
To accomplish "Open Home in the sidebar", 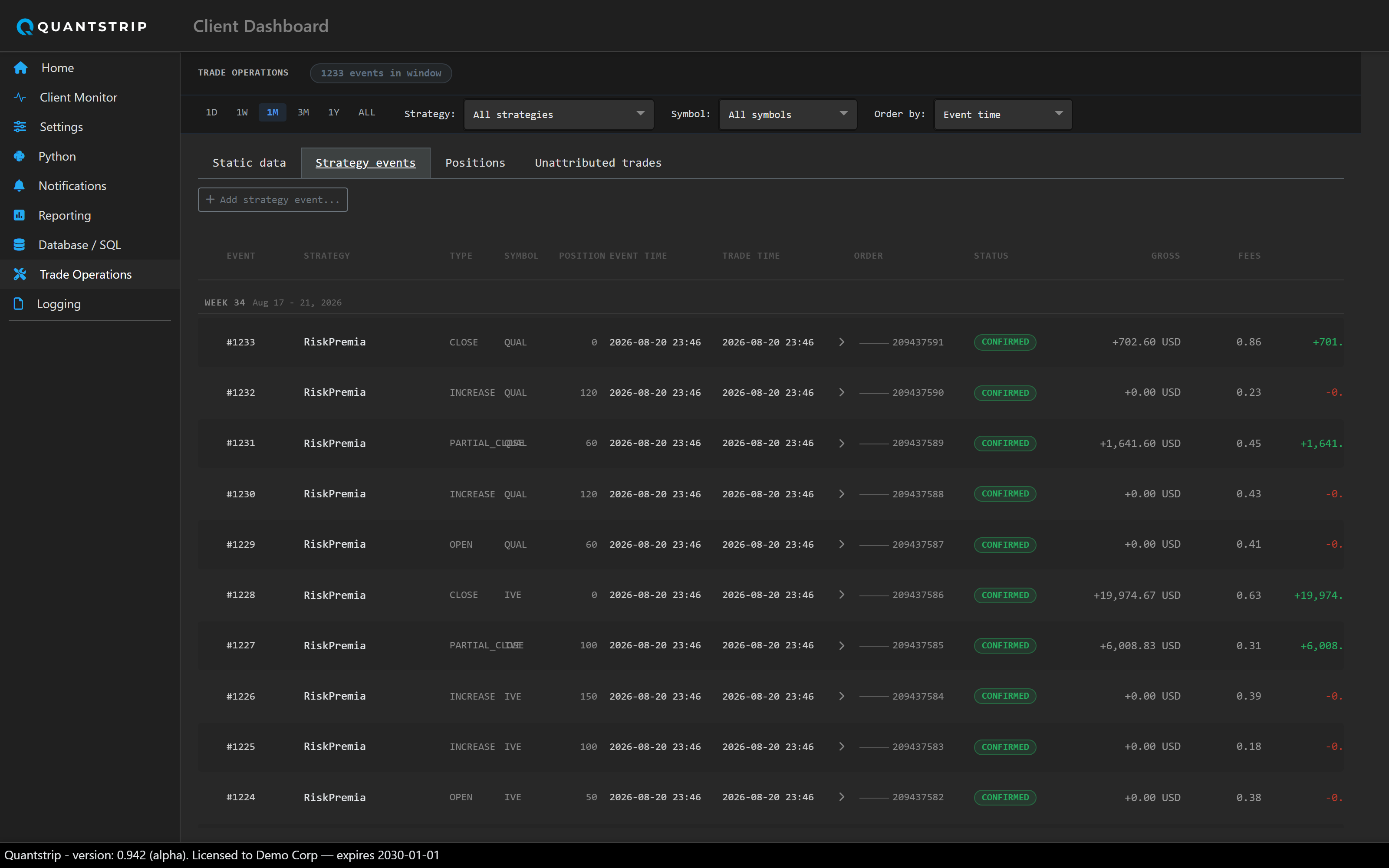I will [x=89, y=68].
